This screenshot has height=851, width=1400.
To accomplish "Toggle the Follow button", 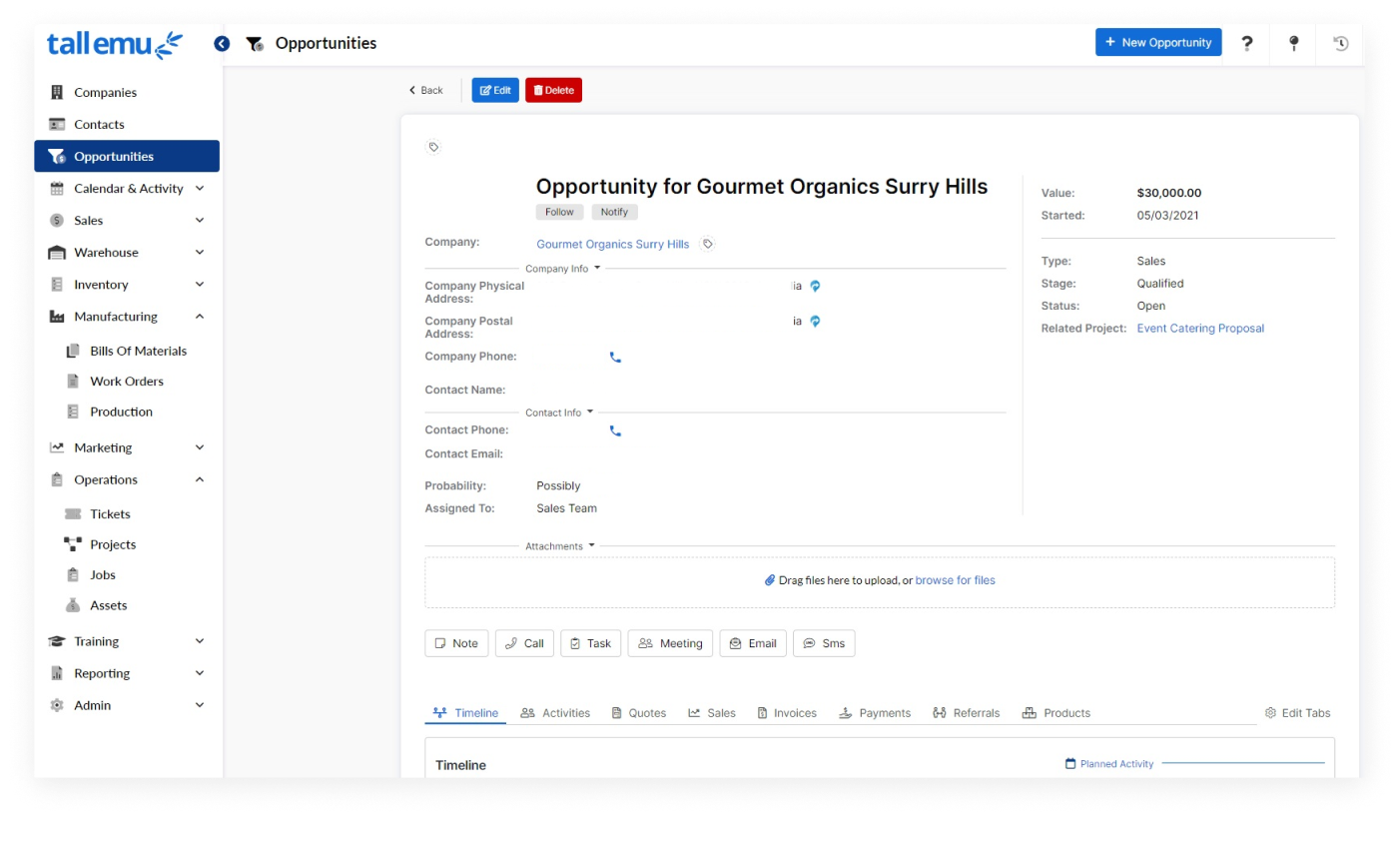I will click(559, 212).
